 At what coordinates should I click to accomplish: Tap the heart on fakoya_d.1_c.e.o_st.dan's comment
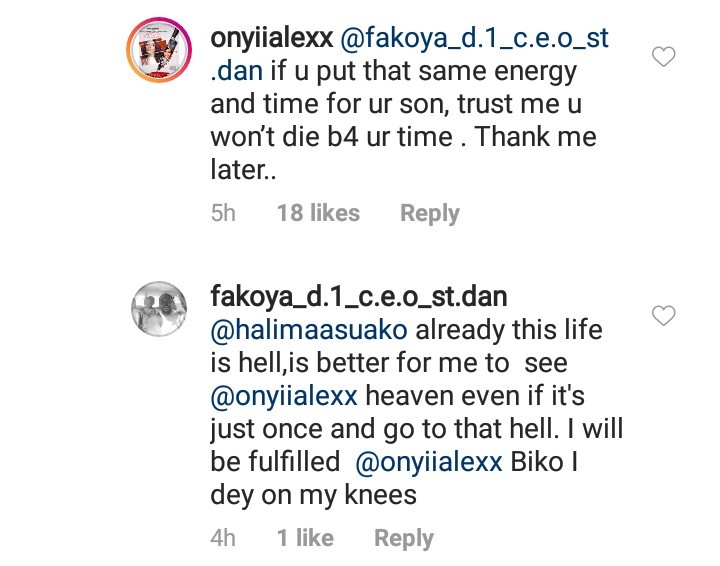point(663,317)
